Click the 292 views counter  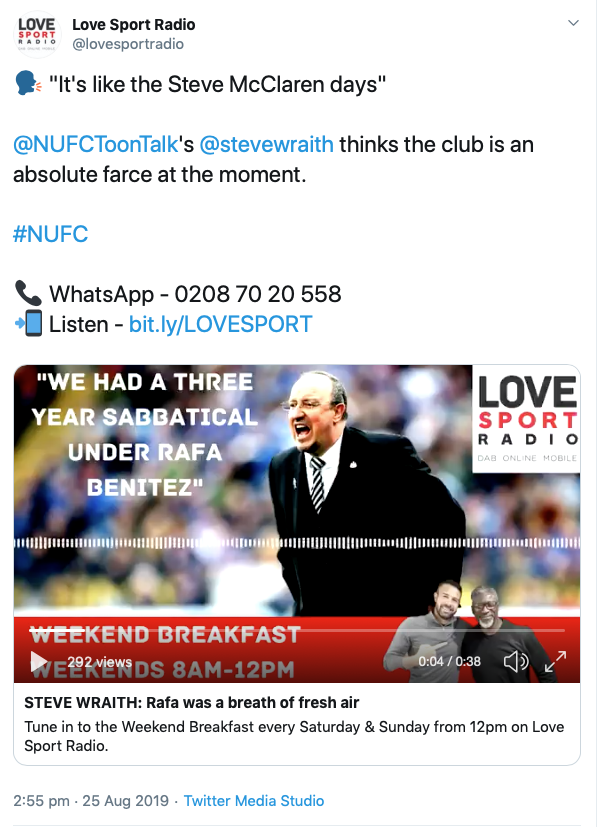point(99,661)
